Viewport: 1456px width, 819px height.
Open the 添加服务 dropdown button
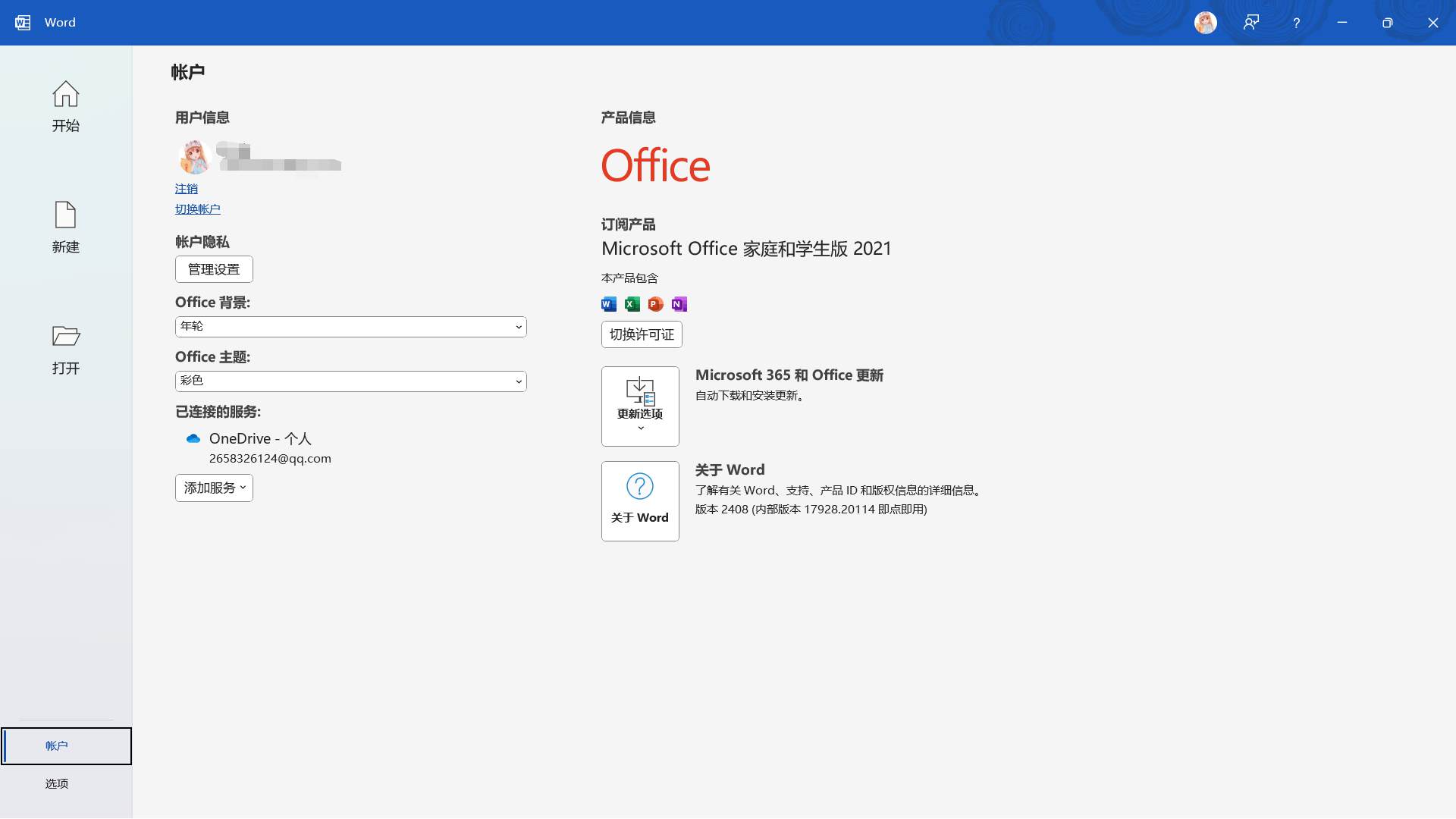click(x=214, y=488)
